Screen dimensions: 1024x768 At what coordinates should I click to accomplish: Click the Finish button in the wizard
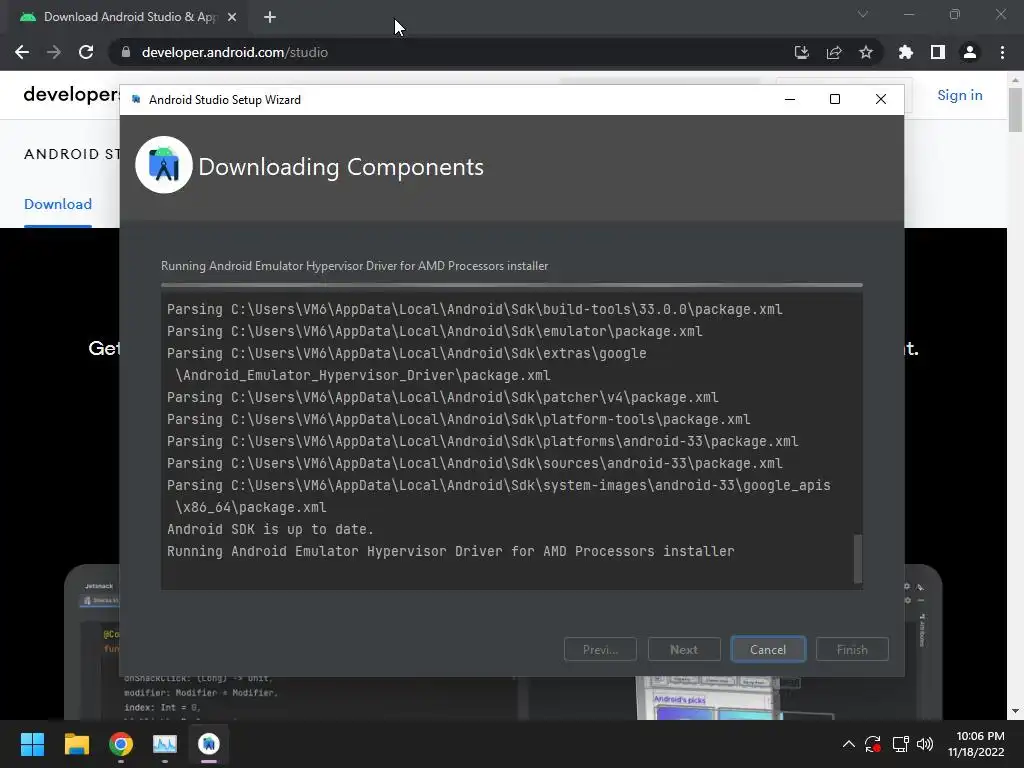coord(852,649)
